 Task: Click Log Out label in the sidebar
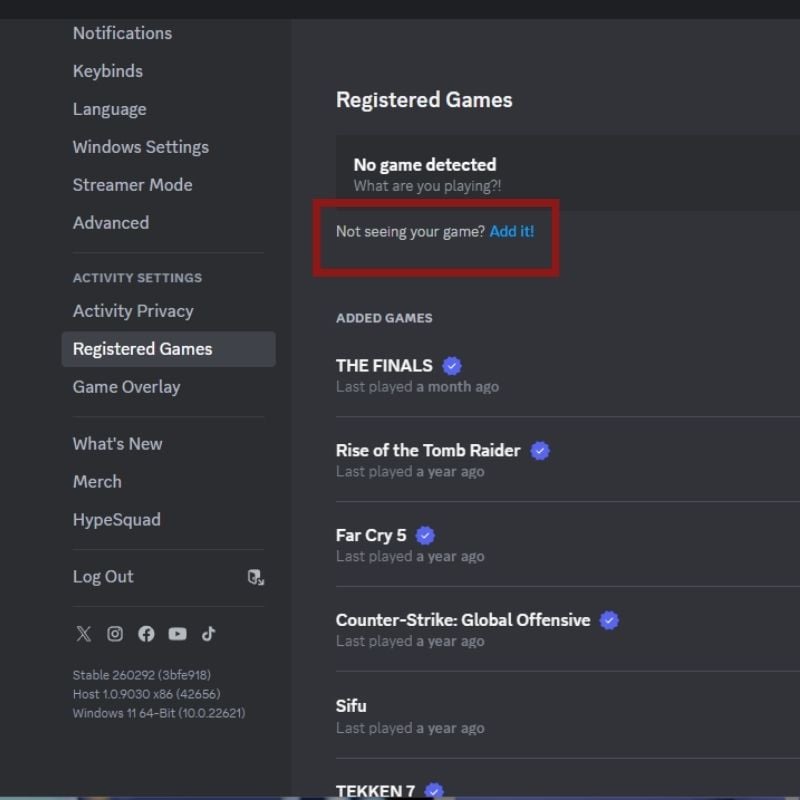[x=103, y=577]
